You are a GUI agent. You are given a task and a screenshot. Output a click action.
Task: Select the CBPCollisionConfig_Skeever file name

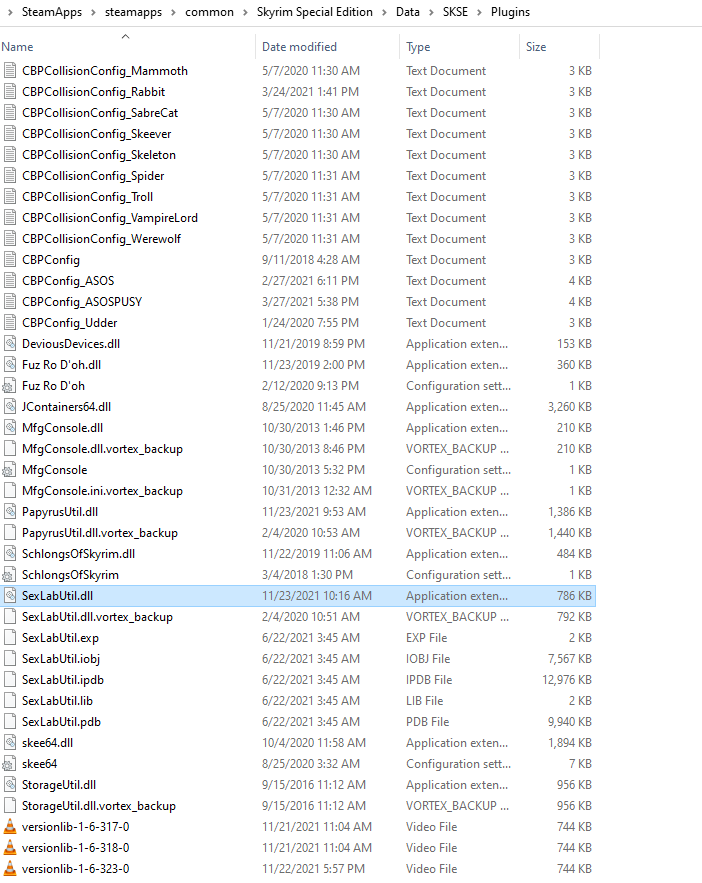click(96, 133)
